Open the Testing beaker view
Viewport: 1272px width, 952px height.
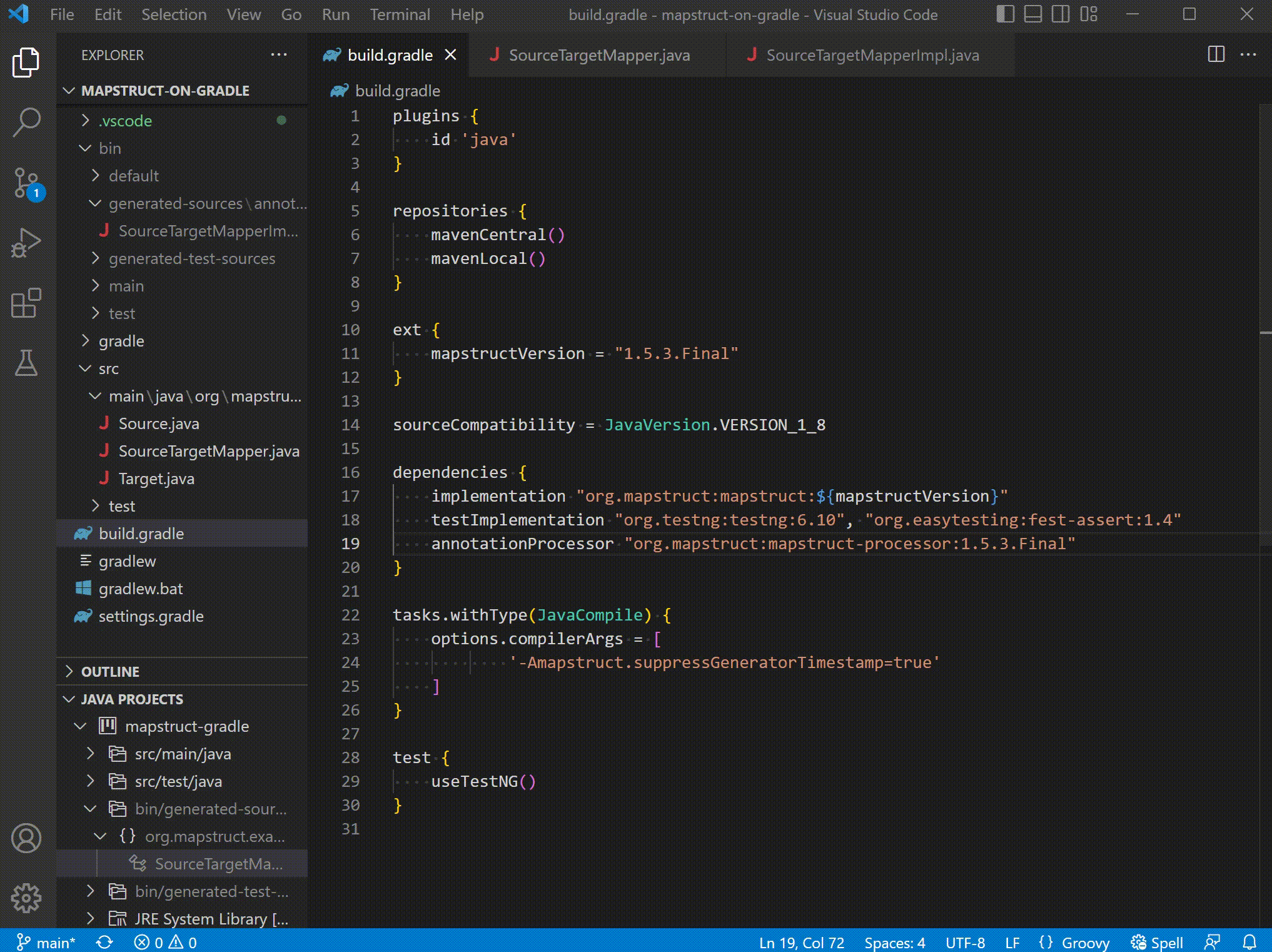click(26, 363)
